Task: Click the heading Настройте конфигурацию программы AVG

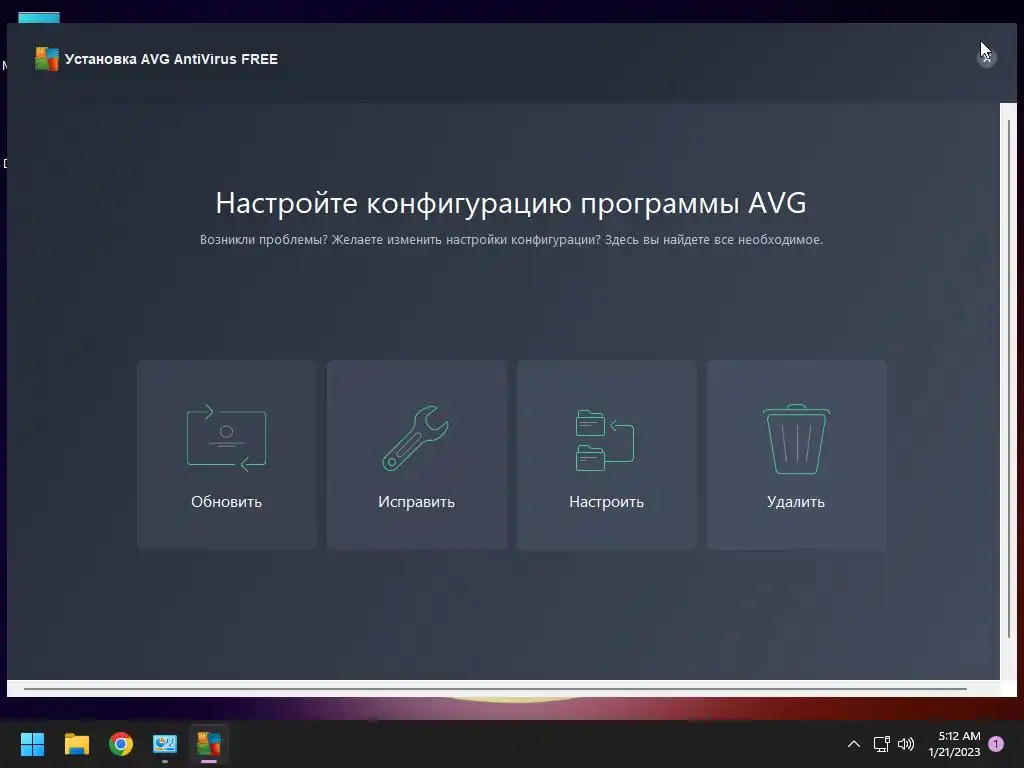Action: pos(511,203)
